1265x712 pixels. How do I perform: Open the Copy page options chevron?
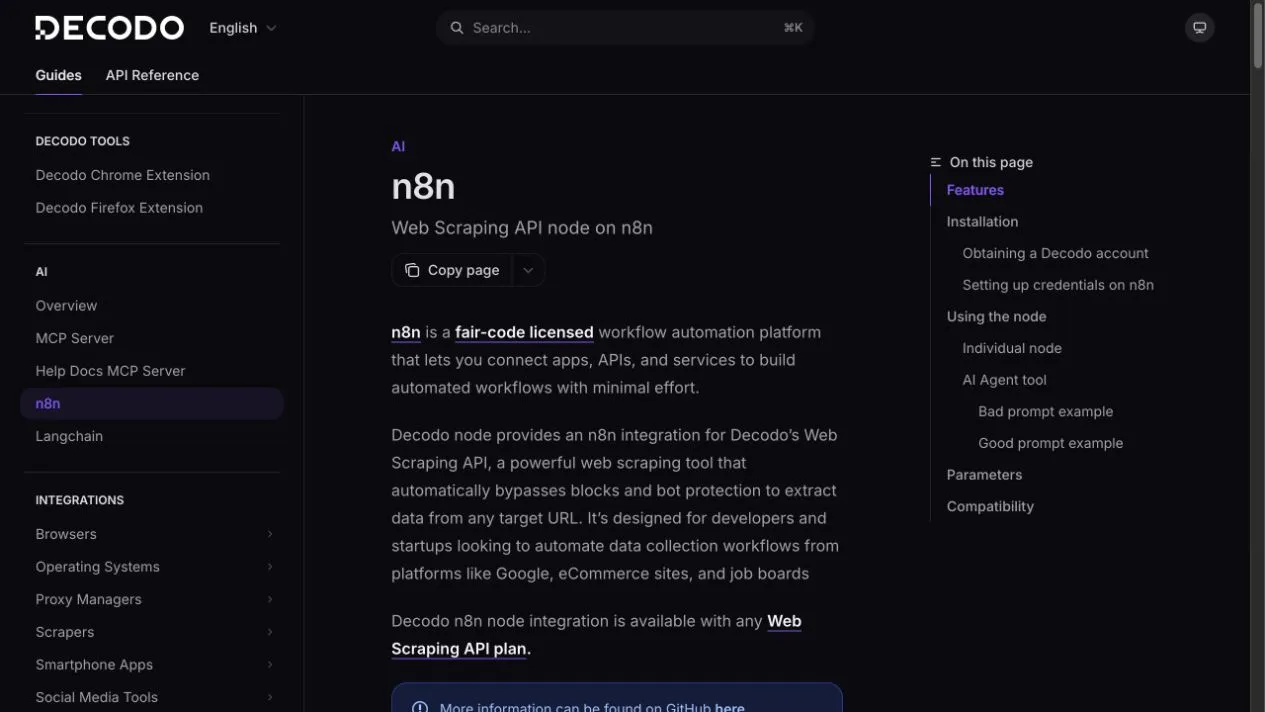click(x=528, y=270)
